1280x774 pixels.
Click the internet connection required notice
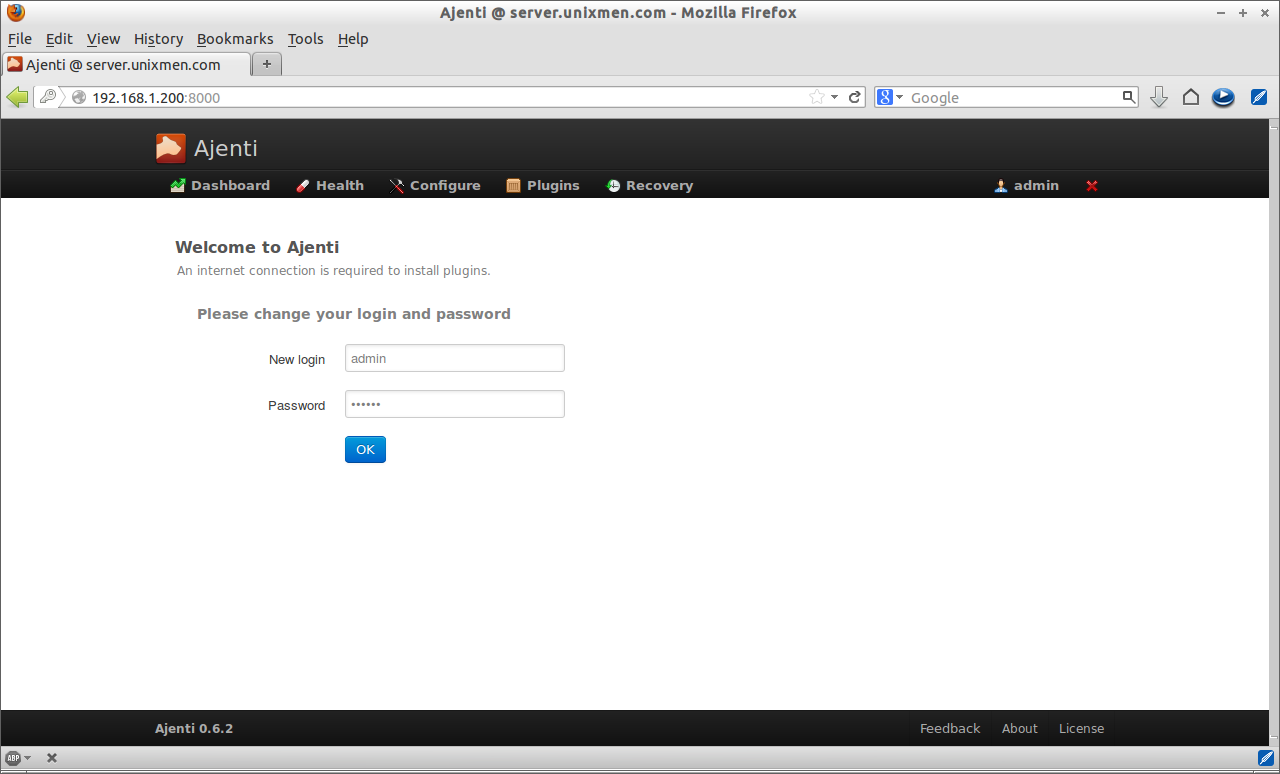coord(334,271)
